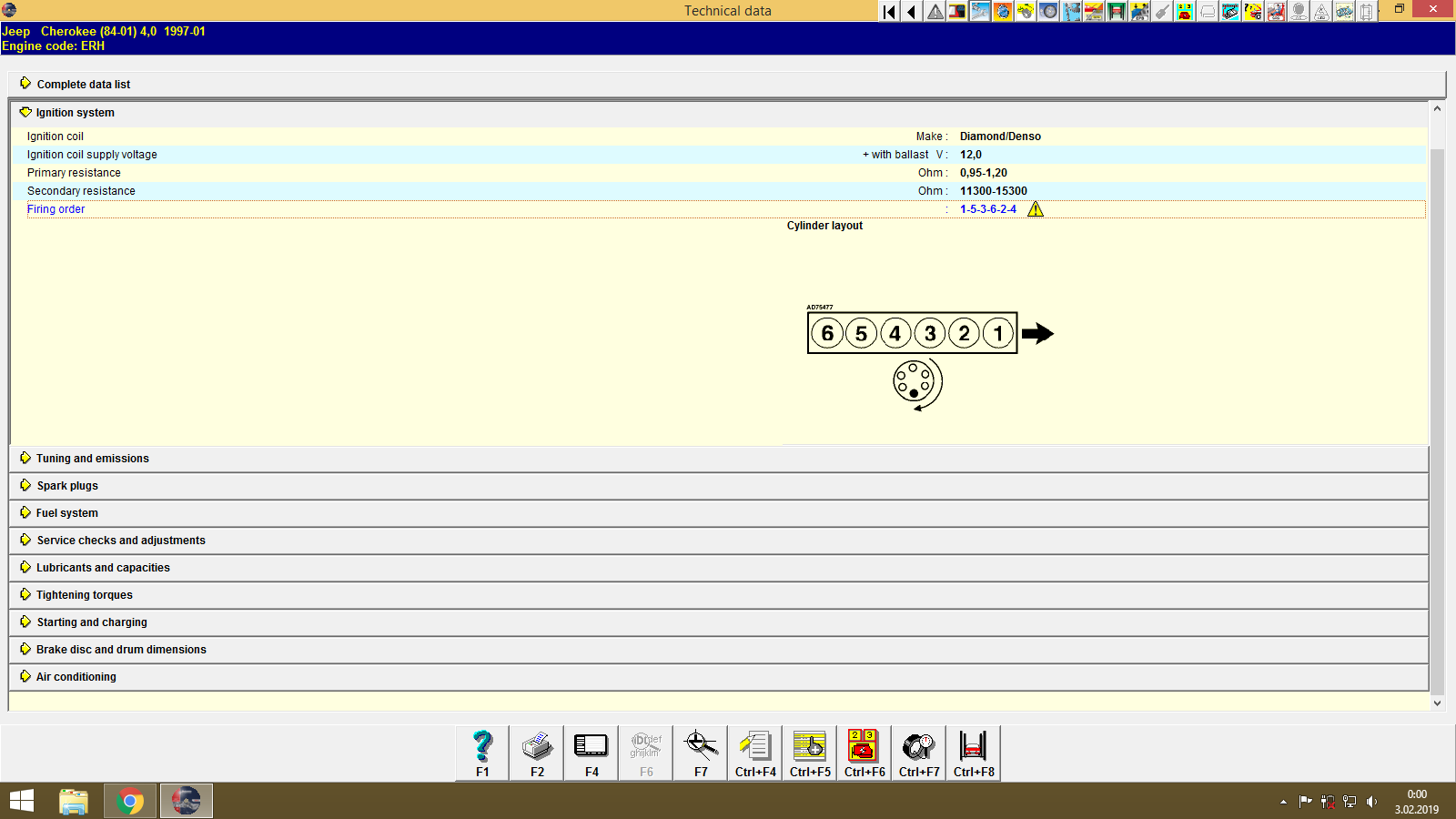This screenshot has width=1456, height=819.
Task: Open the Complete data list
Action: coord(83,84)
